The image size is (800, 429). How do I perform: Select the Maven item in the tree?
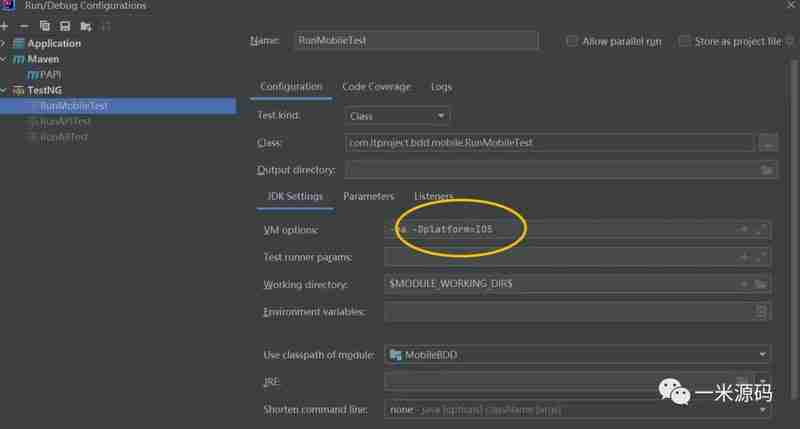[43, 59]
